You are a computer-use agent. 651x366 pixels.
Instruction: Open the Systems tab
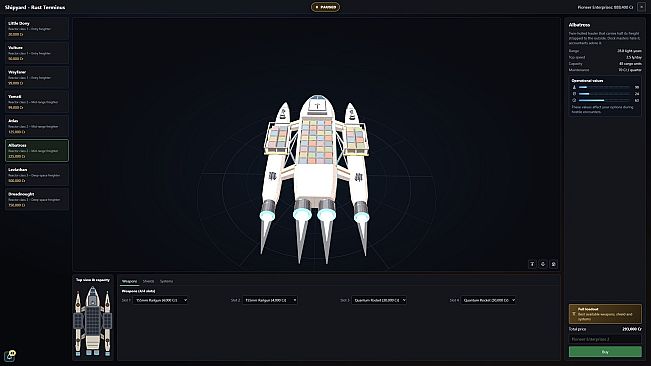coord(166,281)
